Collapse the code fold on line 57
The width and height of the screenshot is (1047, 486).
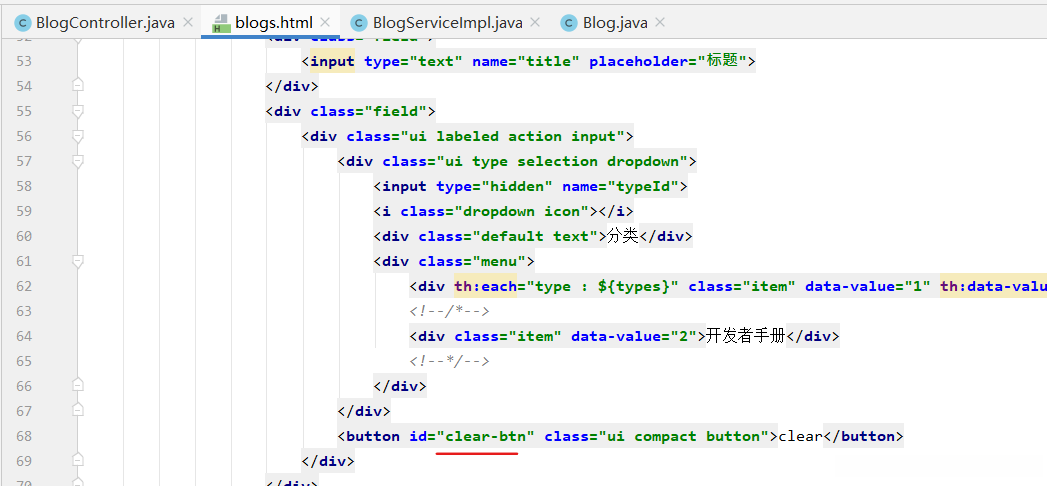coord(78,161)
